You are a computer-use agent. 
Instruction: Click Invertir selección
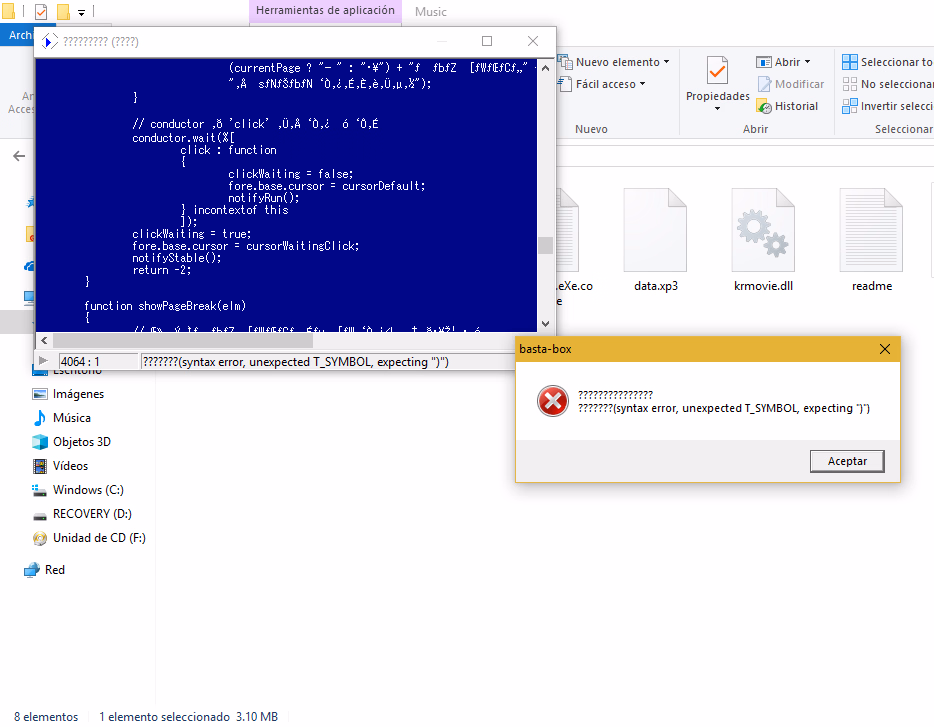pos(885,106)
